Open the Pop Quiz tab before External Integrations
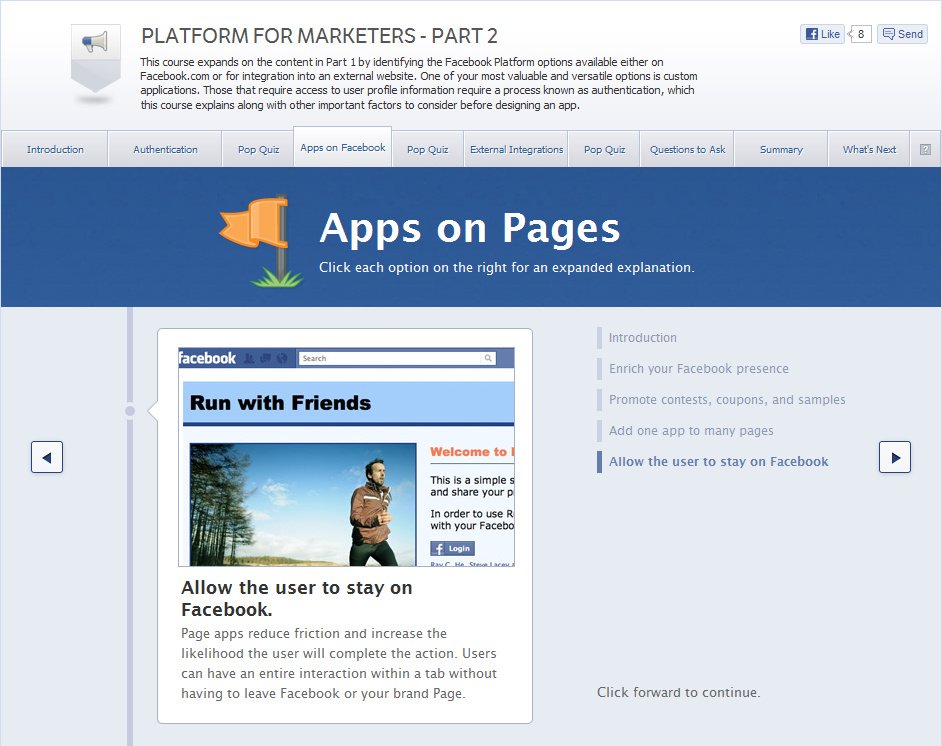942x746 pixels. [x=427, y=149]
